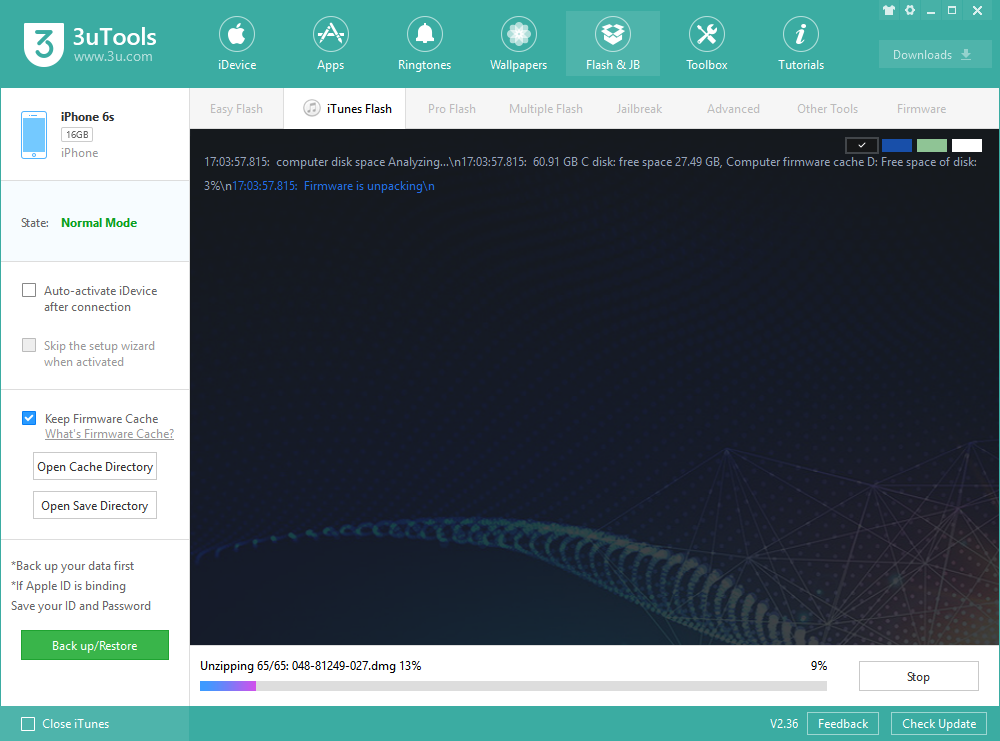Click Open Cache Directory button

click(x=95, y=466)
